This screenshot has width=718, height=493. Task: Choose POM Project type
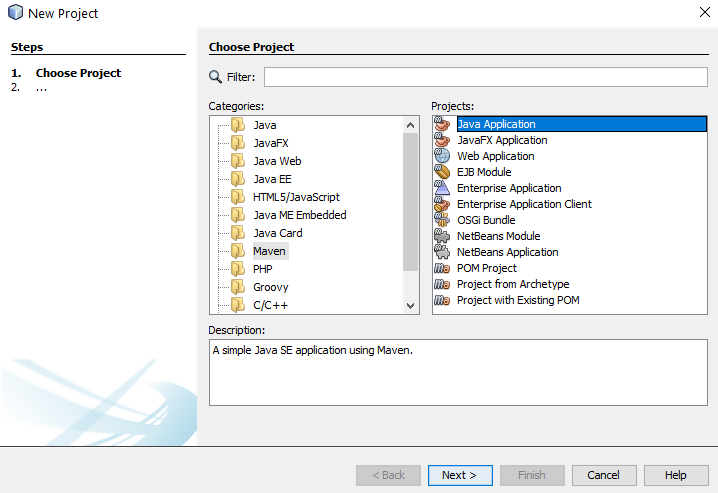(x=487, y=268)
